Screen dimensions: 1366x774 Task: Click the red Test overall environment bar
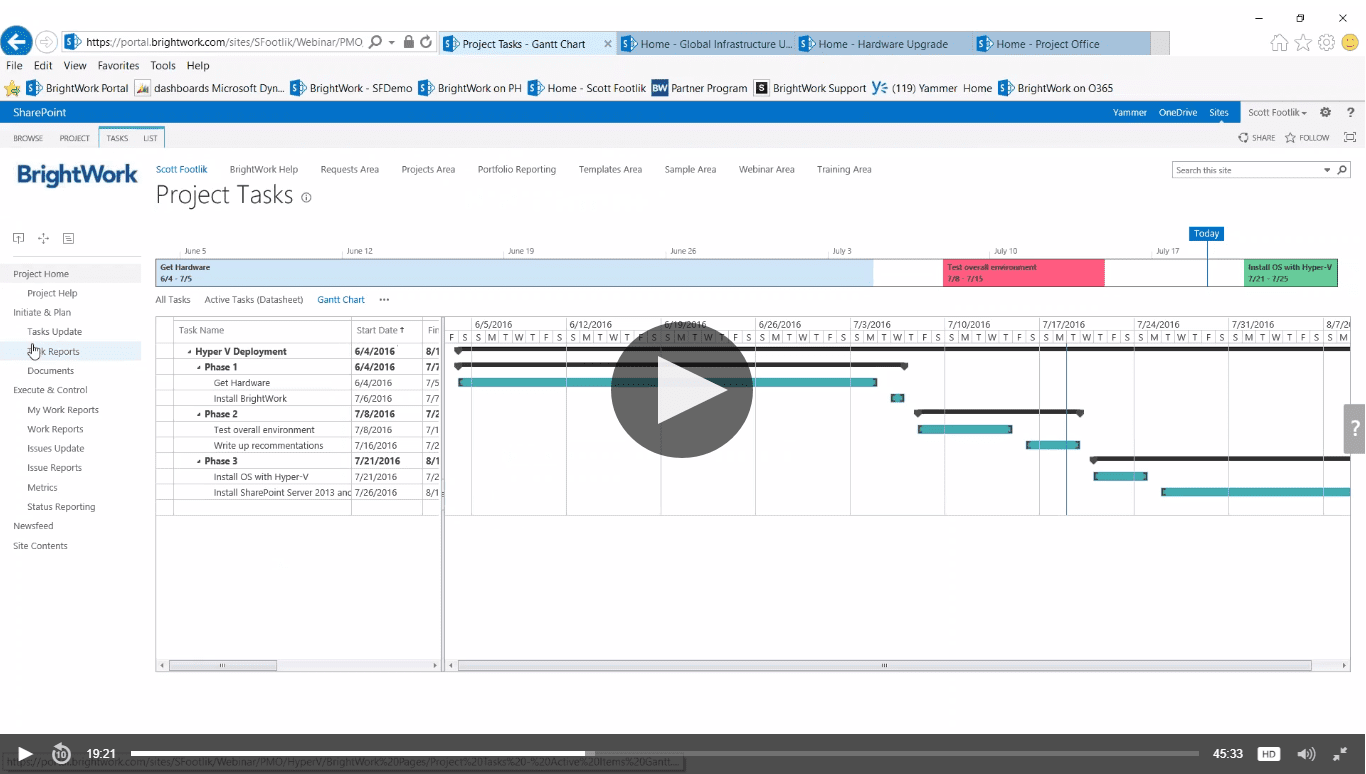tap(1024, 273)
